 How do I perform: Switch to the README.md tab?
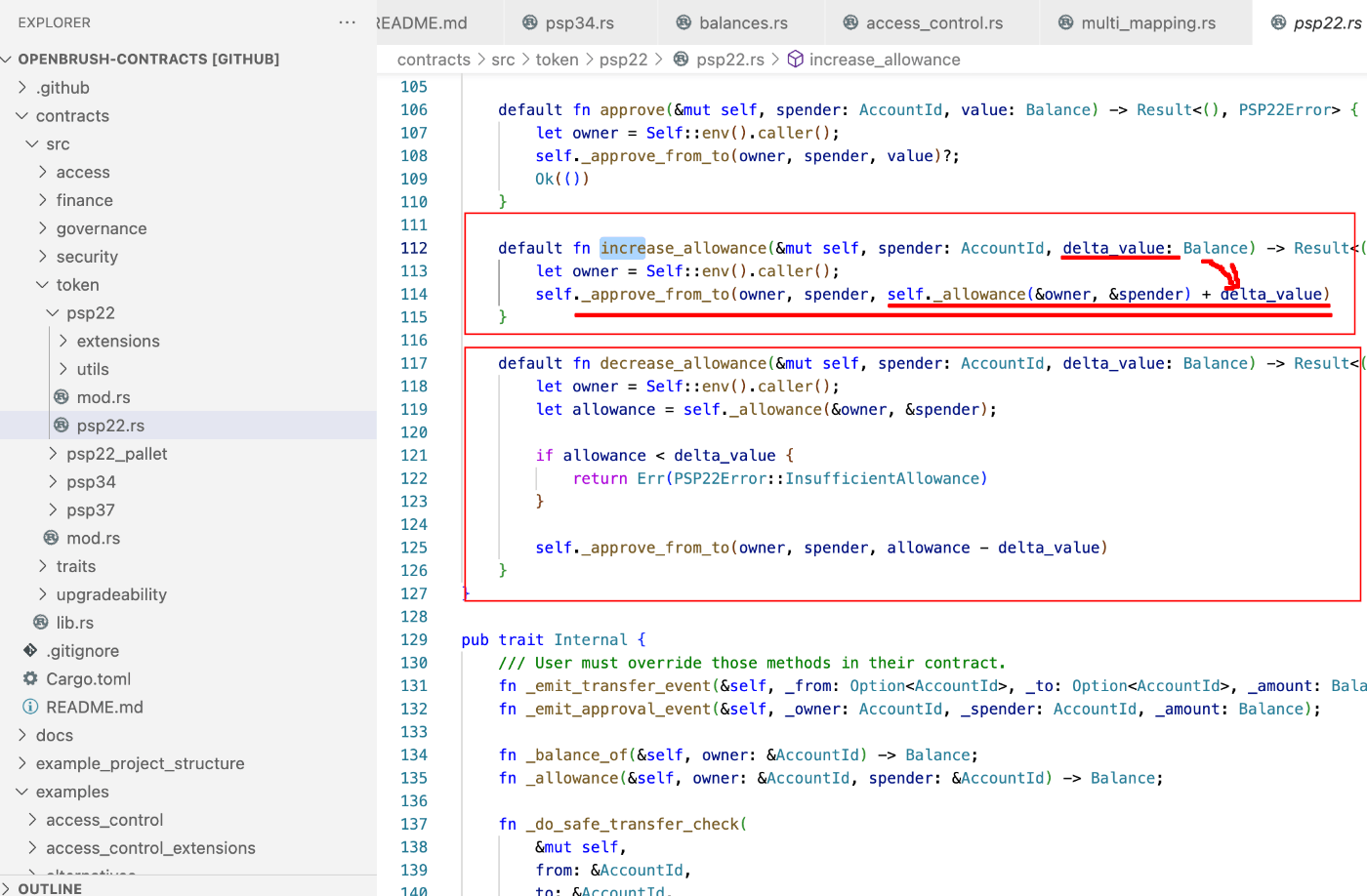(x=439, y=22)
